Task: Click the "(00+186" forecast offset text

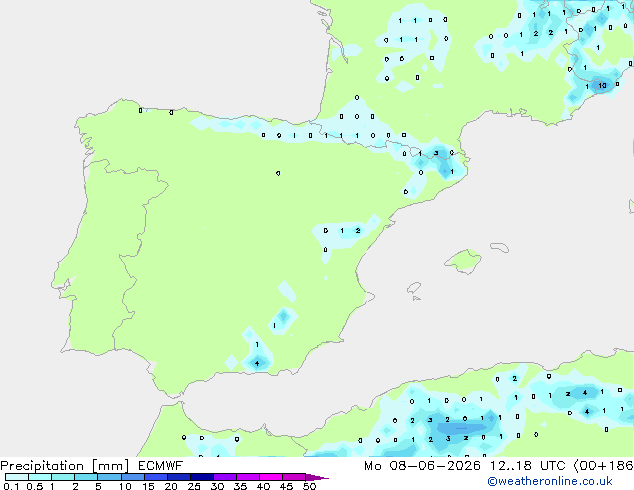Action: 603,466
